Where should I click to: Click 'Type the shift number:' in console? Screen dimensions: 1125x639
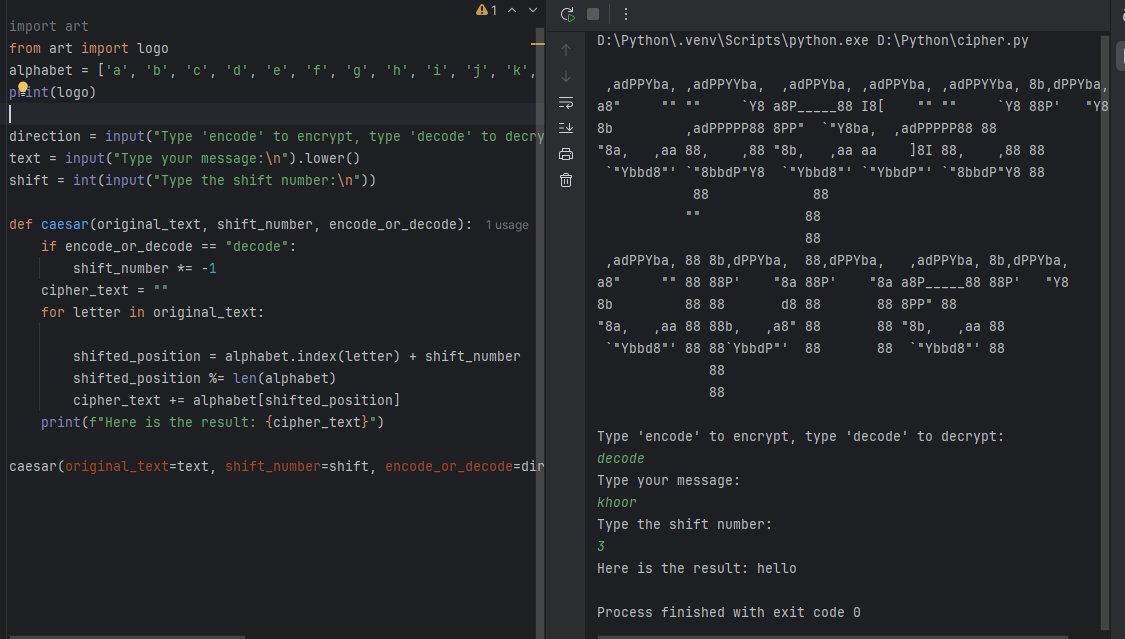click(x=684, y=525)
